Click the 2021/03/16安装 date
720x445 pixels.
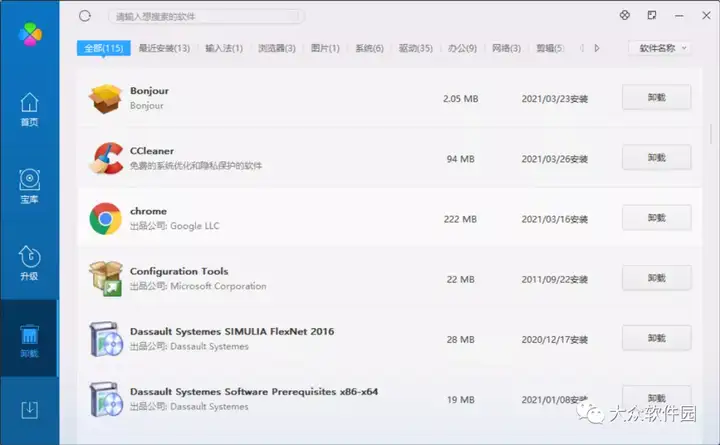point(555,219)
